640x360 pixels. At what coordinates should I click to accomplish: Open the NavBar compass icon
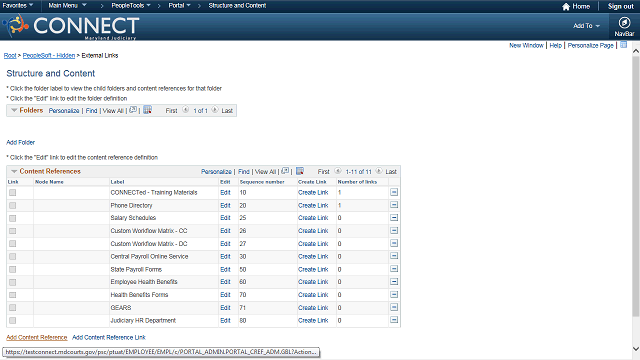(624, 22)
